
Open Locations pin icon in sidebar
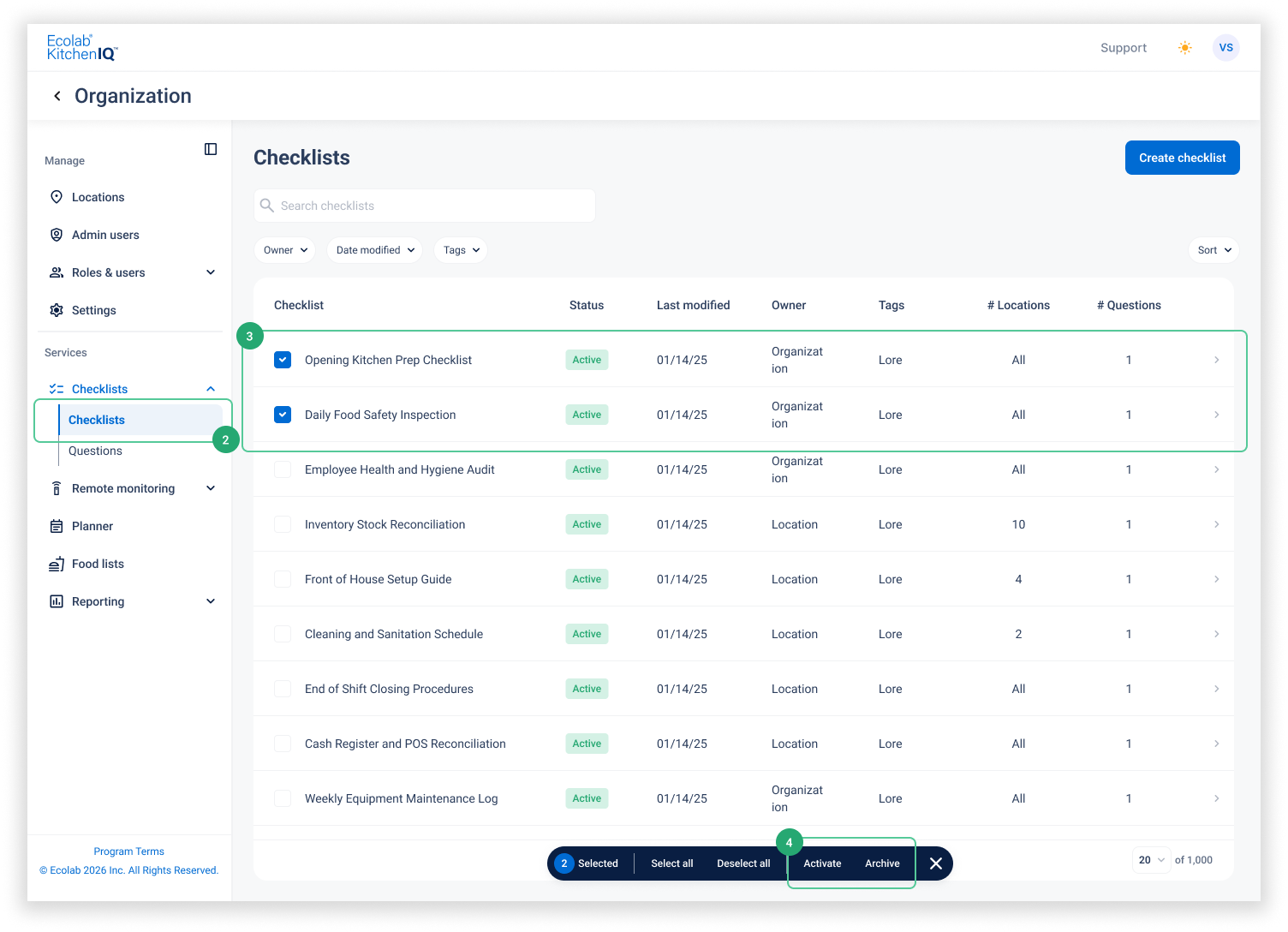(x=57, y=197)
